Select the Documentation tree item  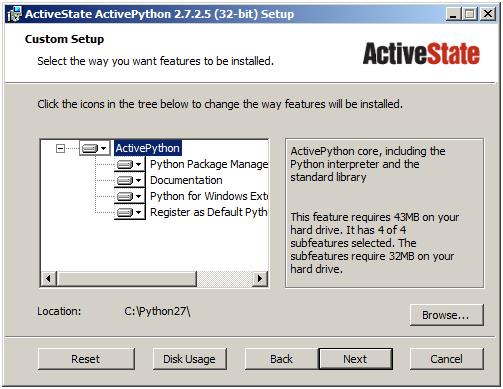click(x=186, y=180)
